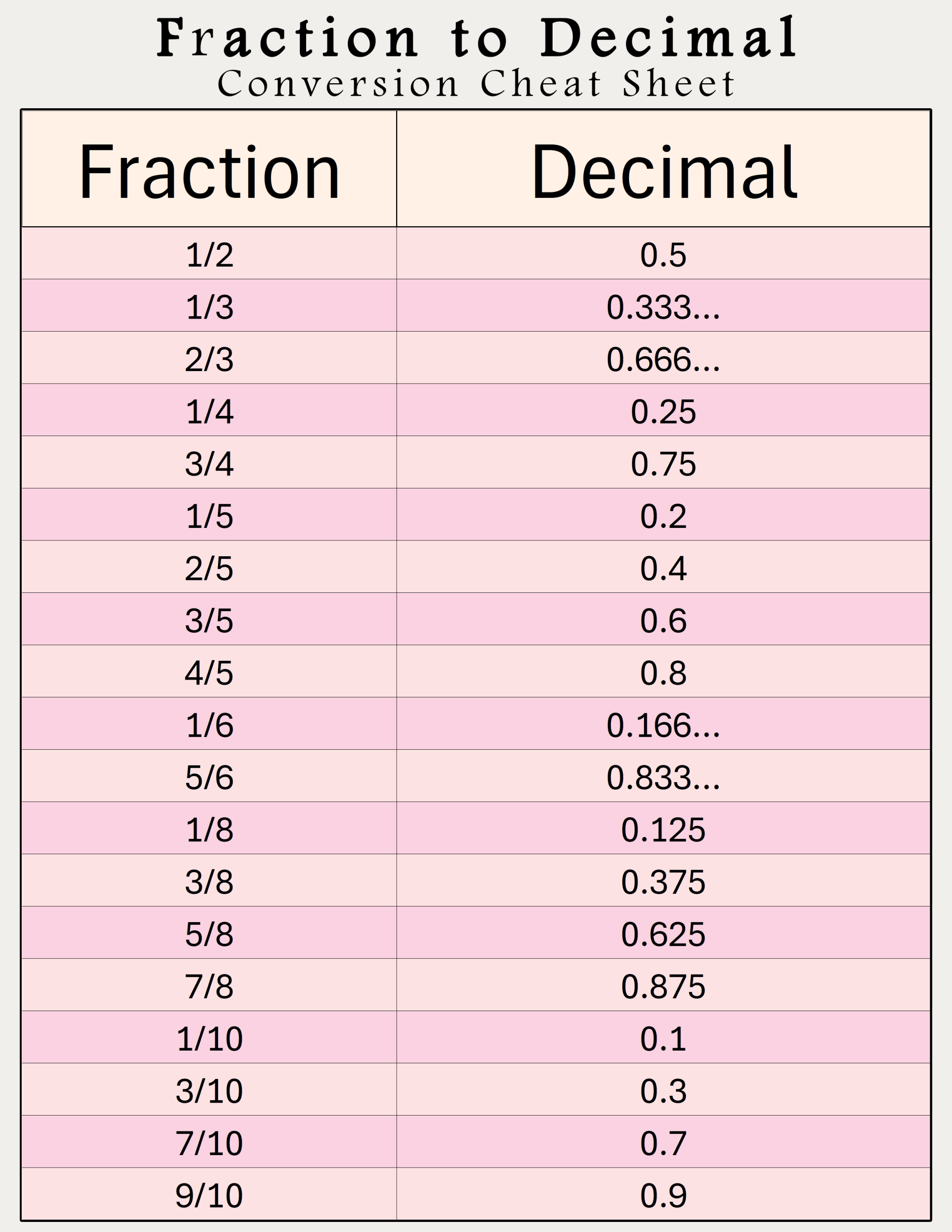Click the 0.2 decimal cell
952x1232 pixels.
point(663,515)
